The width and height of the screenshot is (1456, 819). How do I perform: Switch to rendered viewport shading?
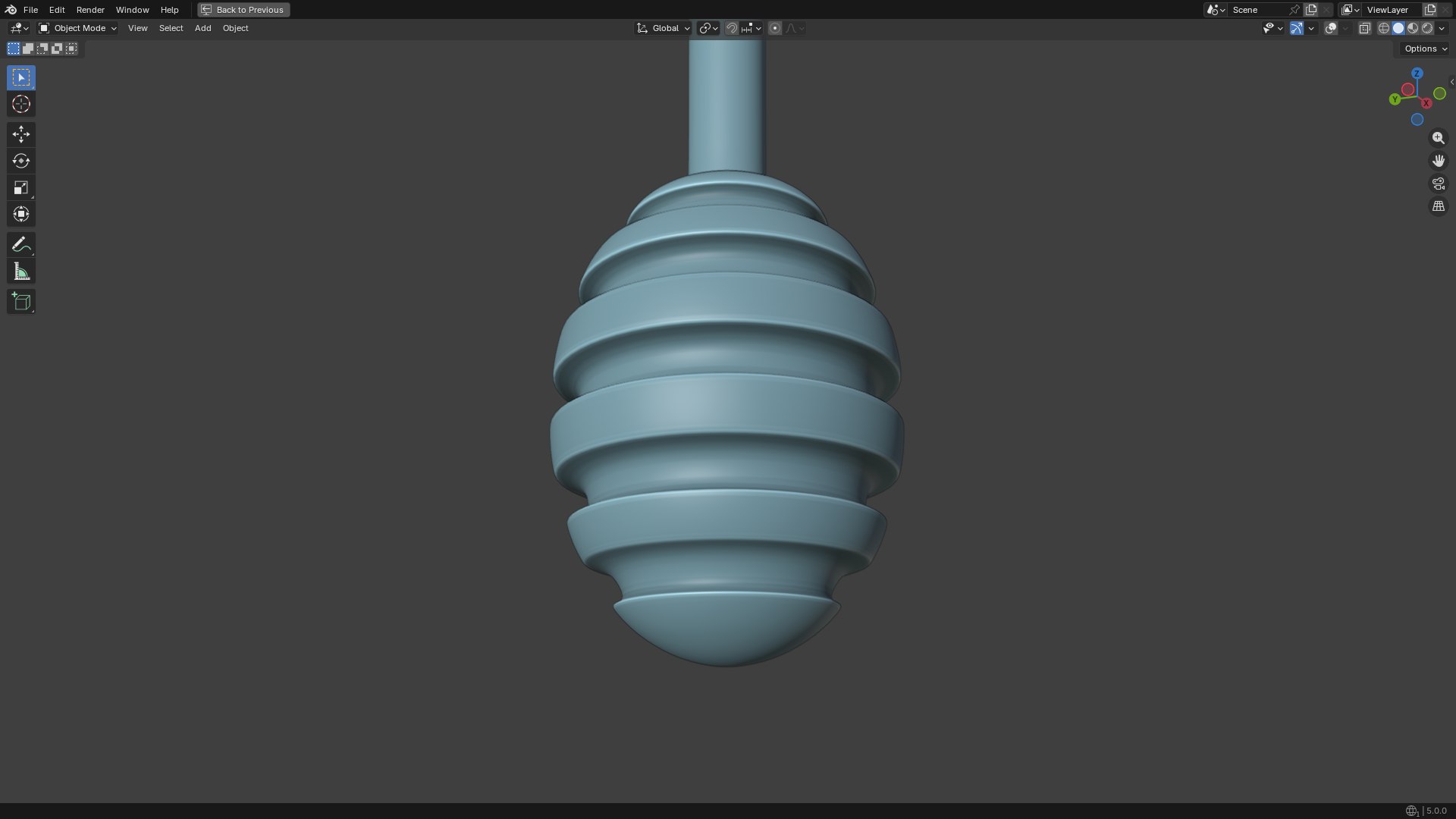[x=1427, y=28]
